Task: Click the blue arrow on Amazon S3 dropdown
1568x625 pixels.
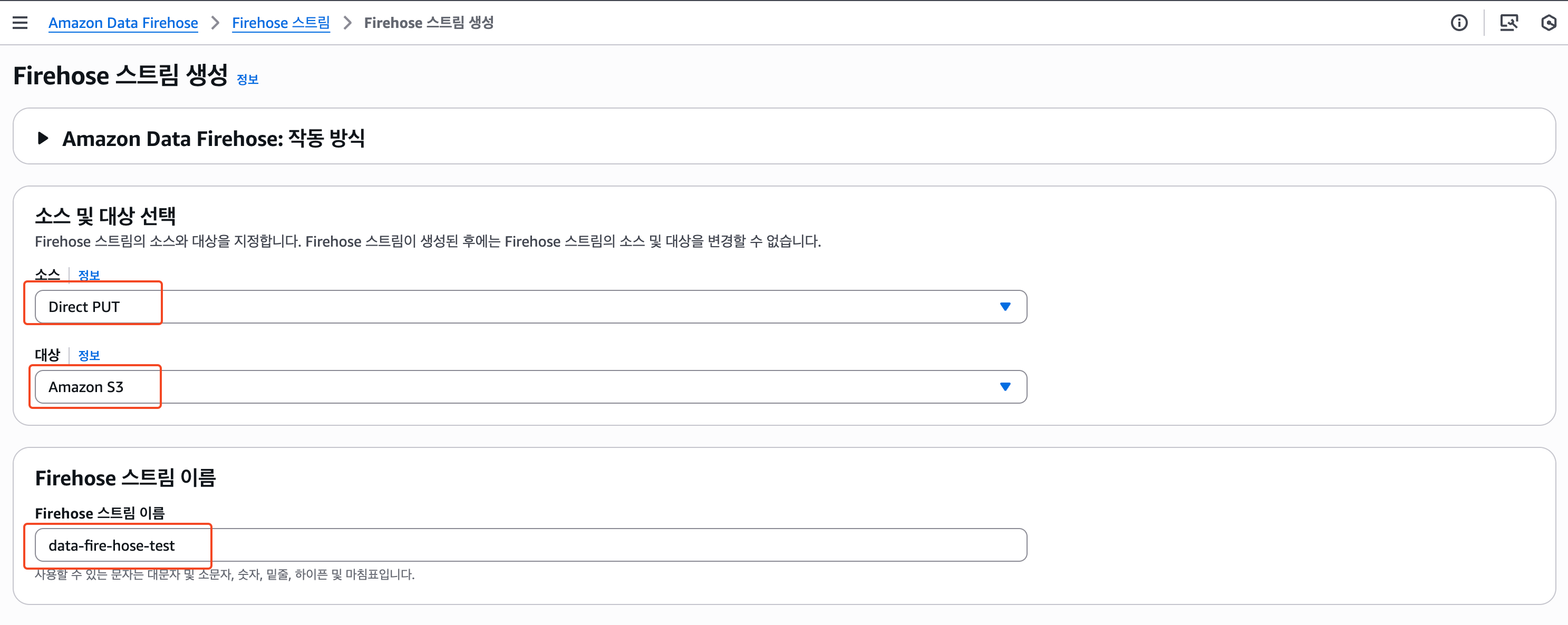Action: click(1005, 387)
